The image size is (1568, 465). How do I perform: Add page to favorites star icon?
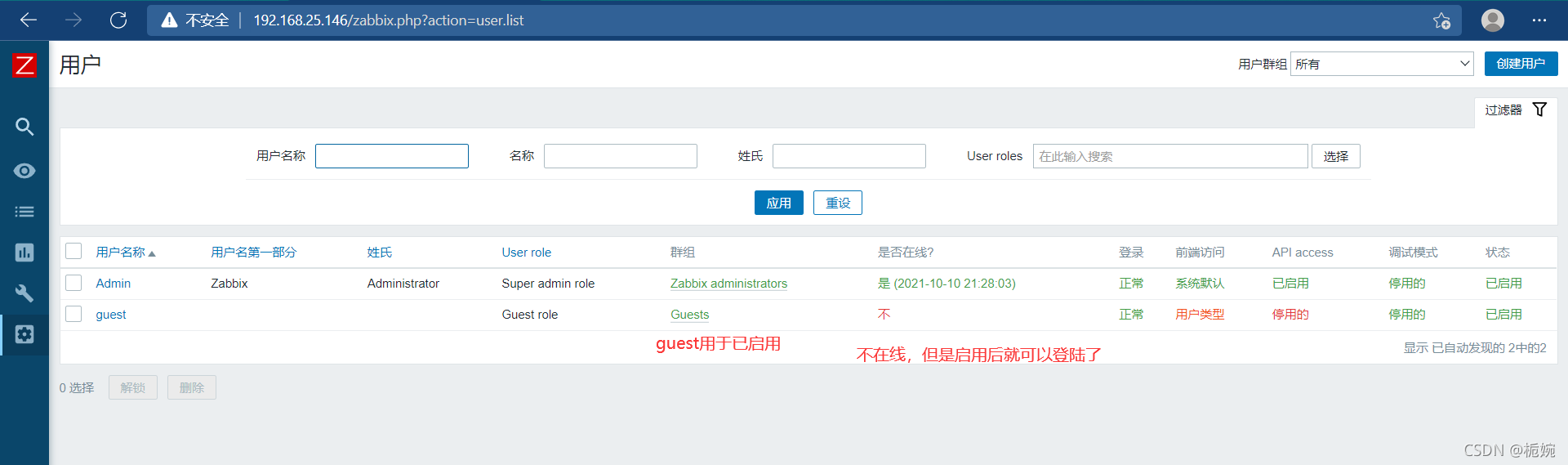1441,20
